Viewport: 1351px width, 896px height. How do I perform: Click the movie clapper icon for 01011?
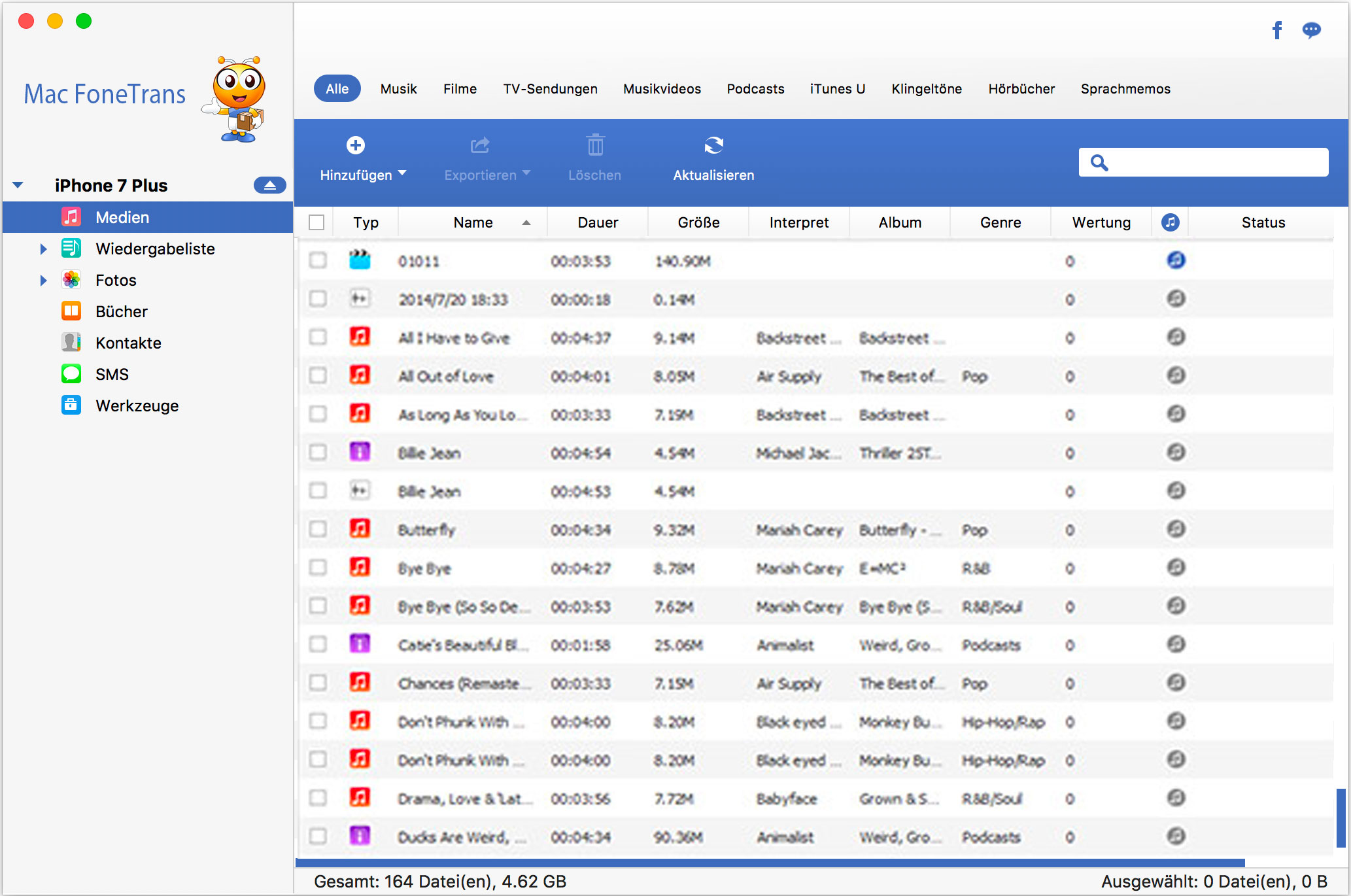[360, 260]
